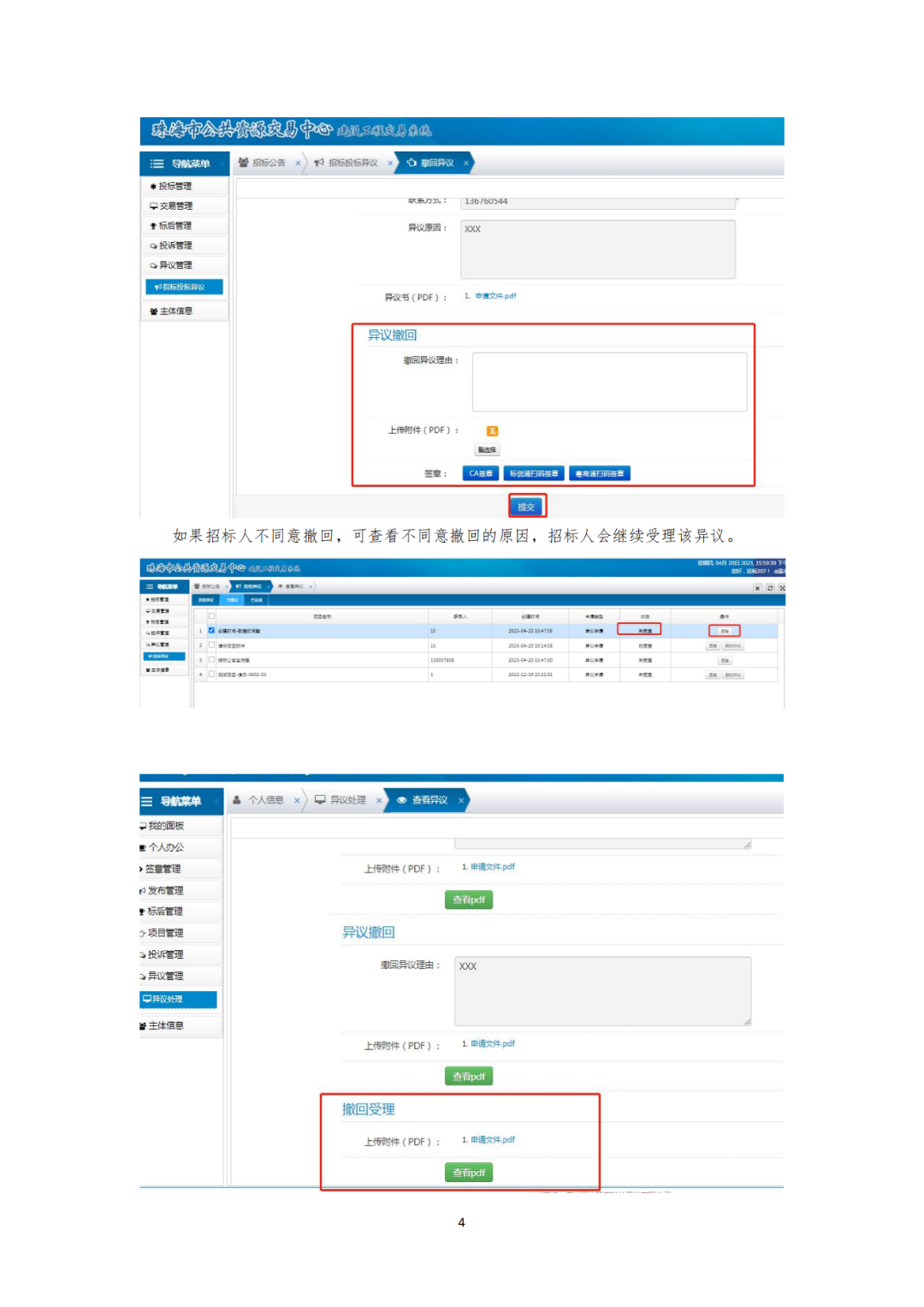Image resolution: width=924 pixels, height=1307 pixels.
Task: Click the 导航菜单 hamburger icon on the 撤回异议 page
Action: (x=157, y=163)
